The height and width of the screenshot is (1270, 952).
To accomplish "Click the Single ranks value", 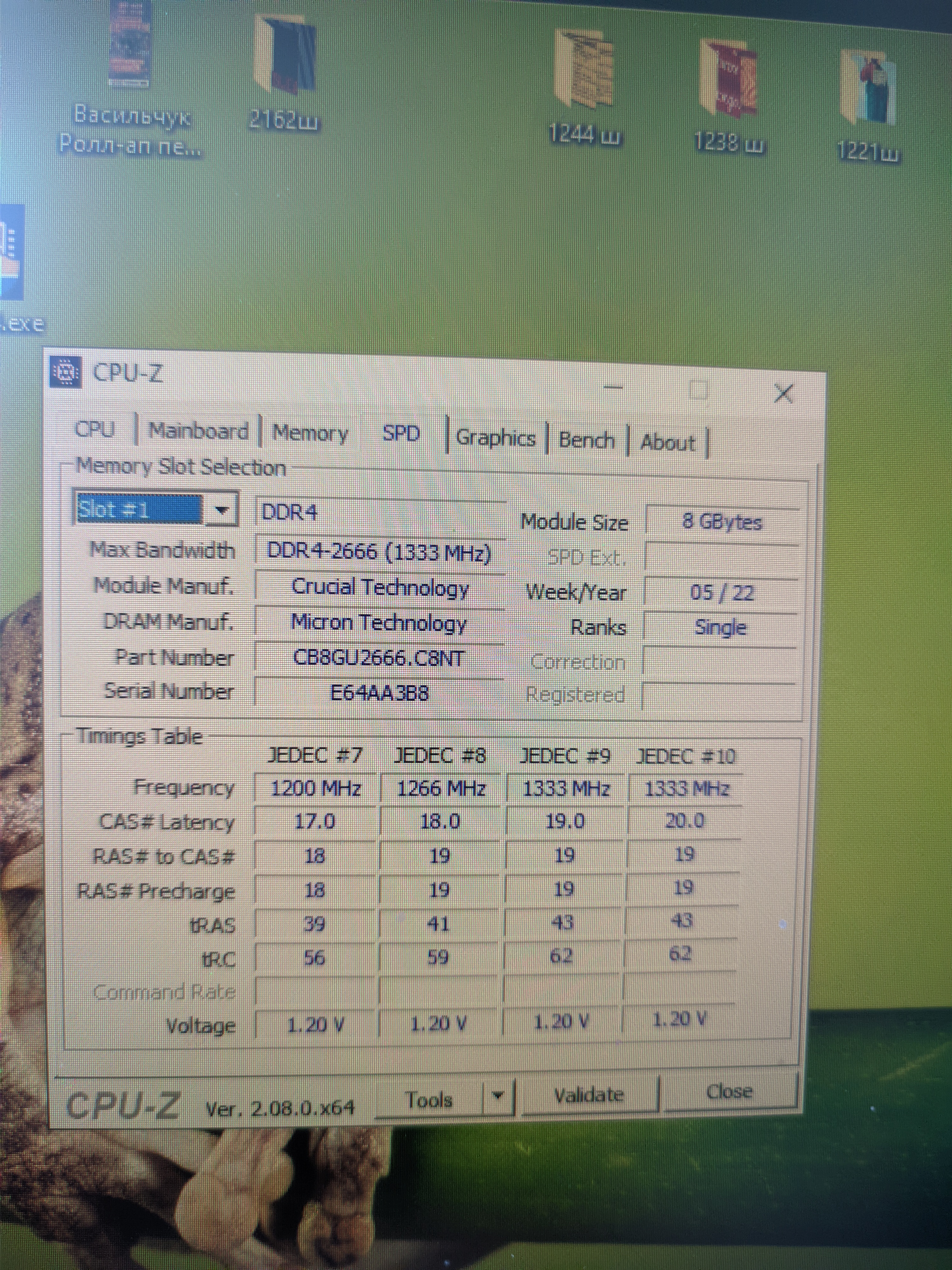I will point(721,627).
